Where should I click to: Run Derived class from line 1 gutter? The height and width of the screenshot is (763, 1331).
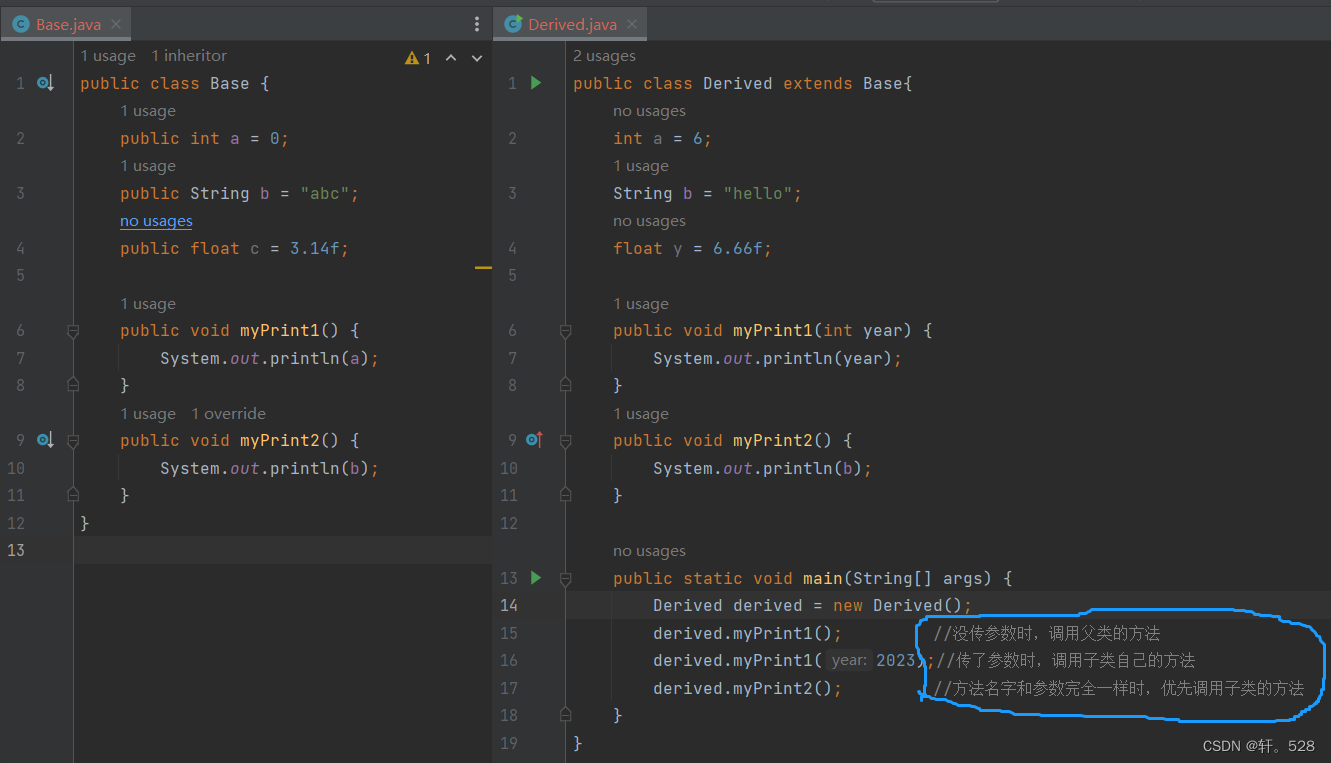(x=536, y=83)
